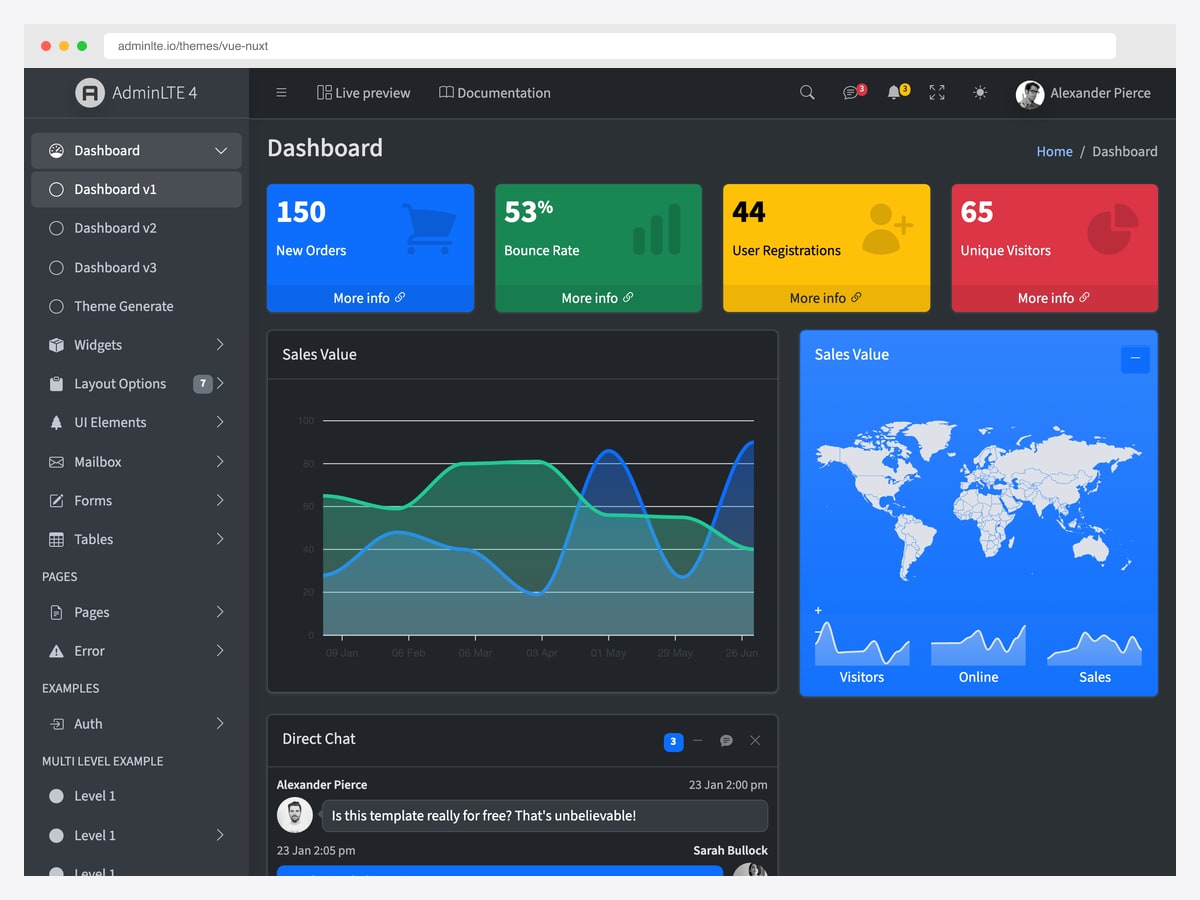Open the Documentation nav link
Image resolution: width=1200 pixels, height=900 pixels.
point(495,93)
